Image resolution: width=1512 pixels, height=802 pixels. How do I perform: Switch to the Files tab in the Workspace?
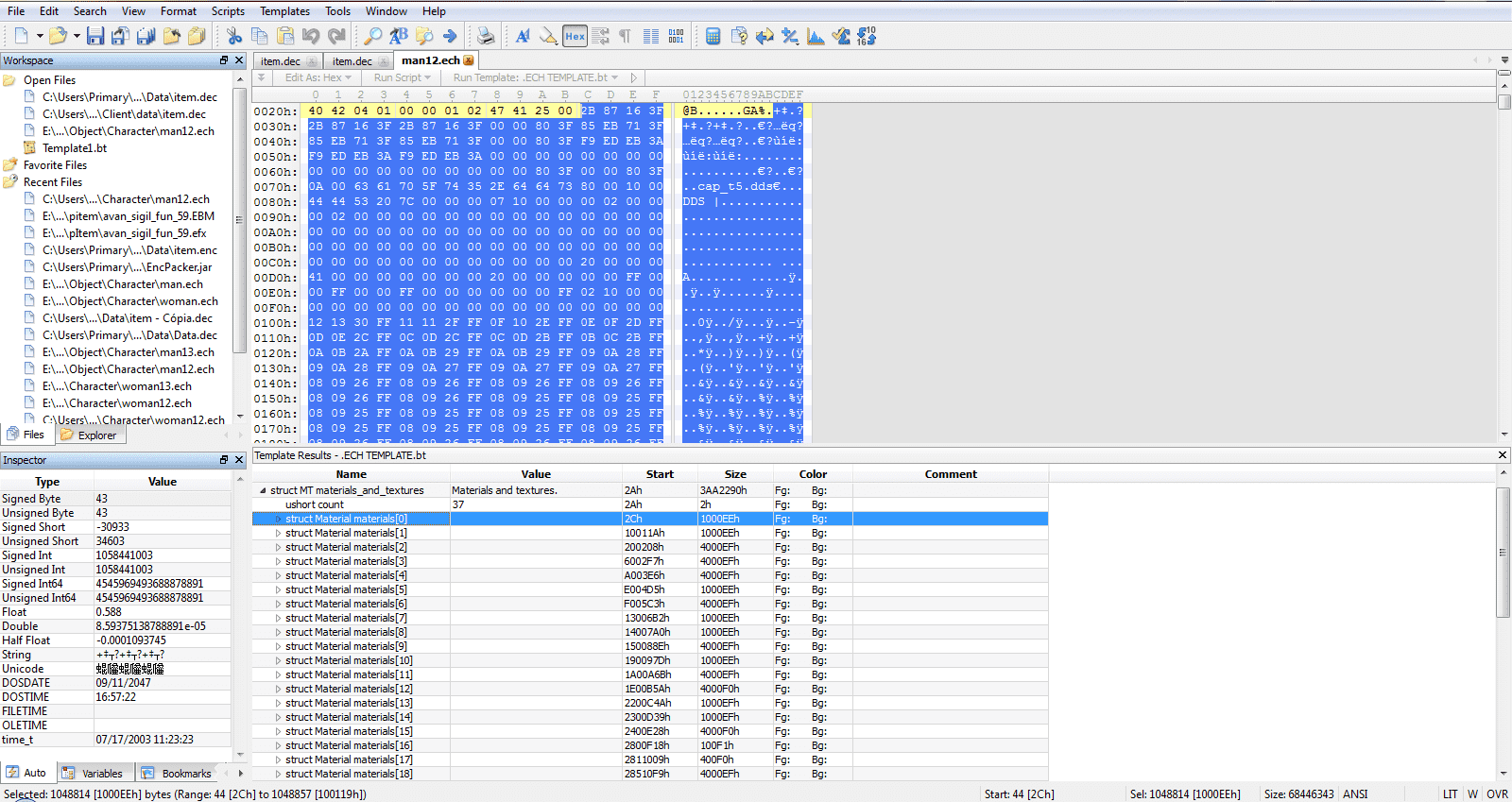pyautogui.click(x=26, y=435)
